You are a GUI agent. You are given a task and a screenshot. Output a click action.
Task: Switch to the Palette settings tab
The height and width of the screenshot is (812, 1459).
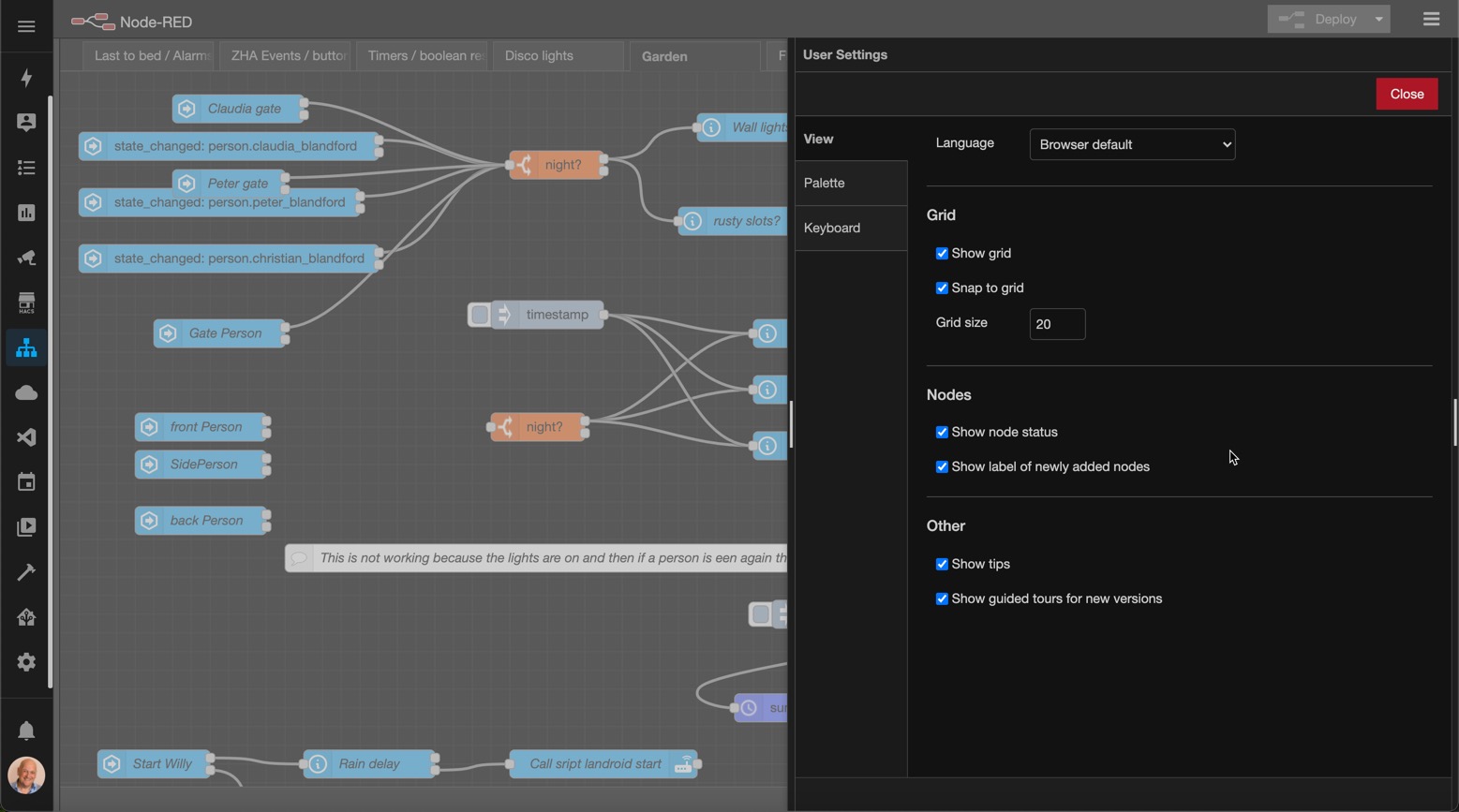851,183
